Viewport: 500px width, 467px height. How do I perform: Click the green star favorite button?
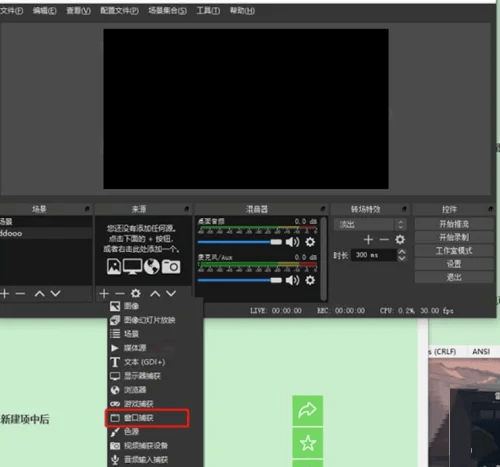click(308, 443)
